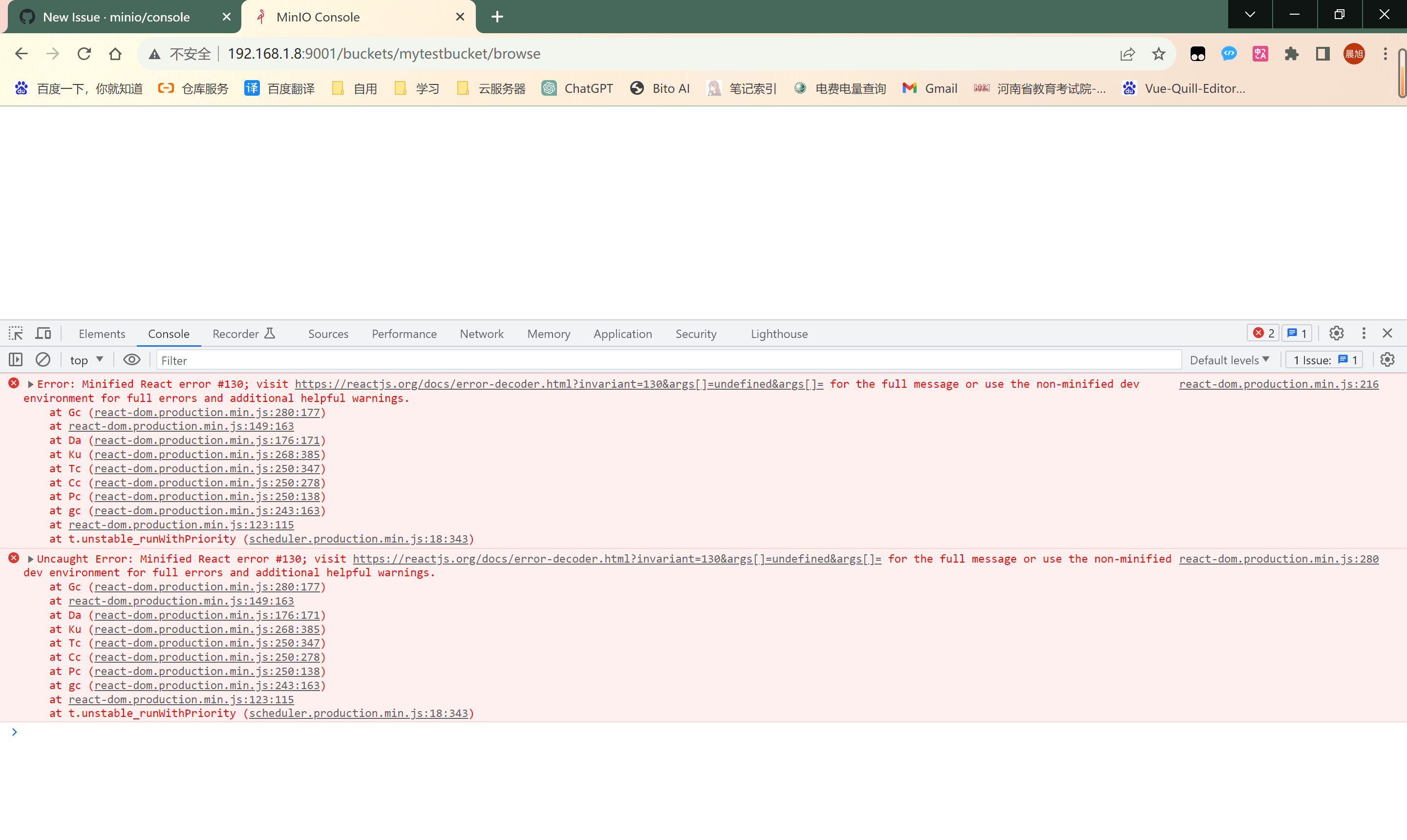Click the share page icon in address bar

(x=1127, y=54)
